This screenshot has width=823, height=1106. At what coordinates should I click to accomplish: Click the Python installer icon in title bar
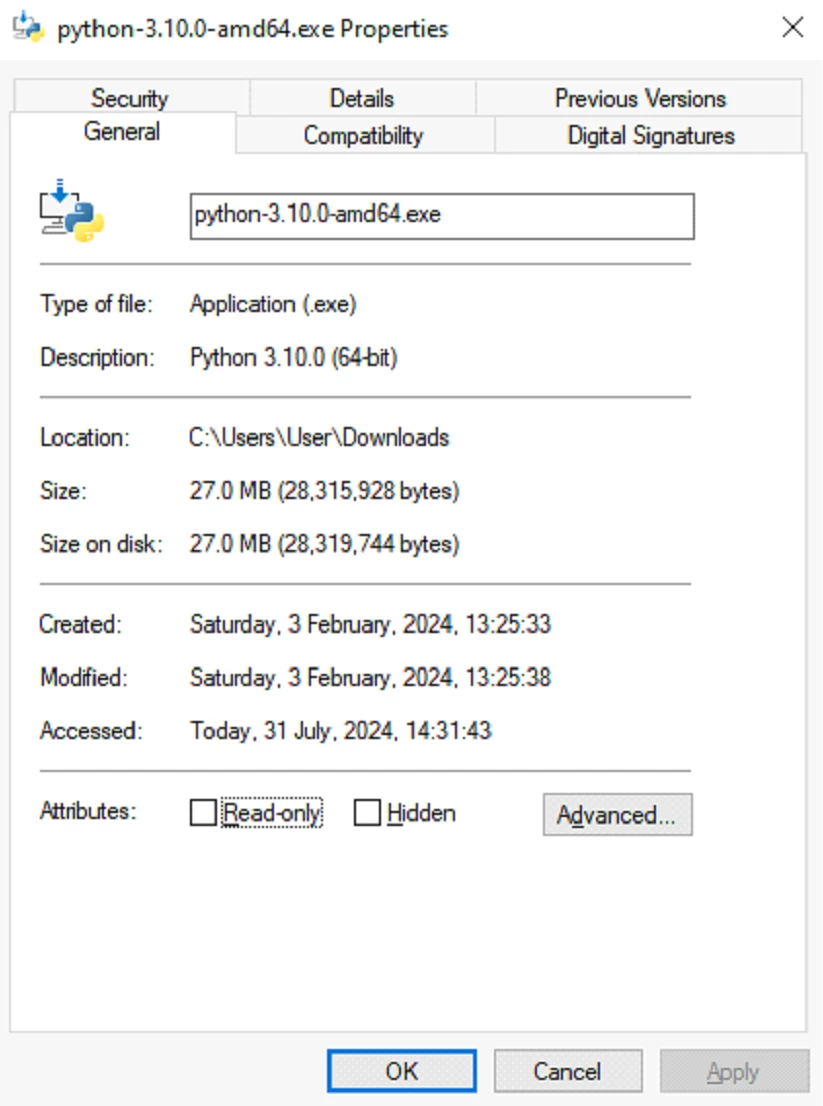point(28,28)
